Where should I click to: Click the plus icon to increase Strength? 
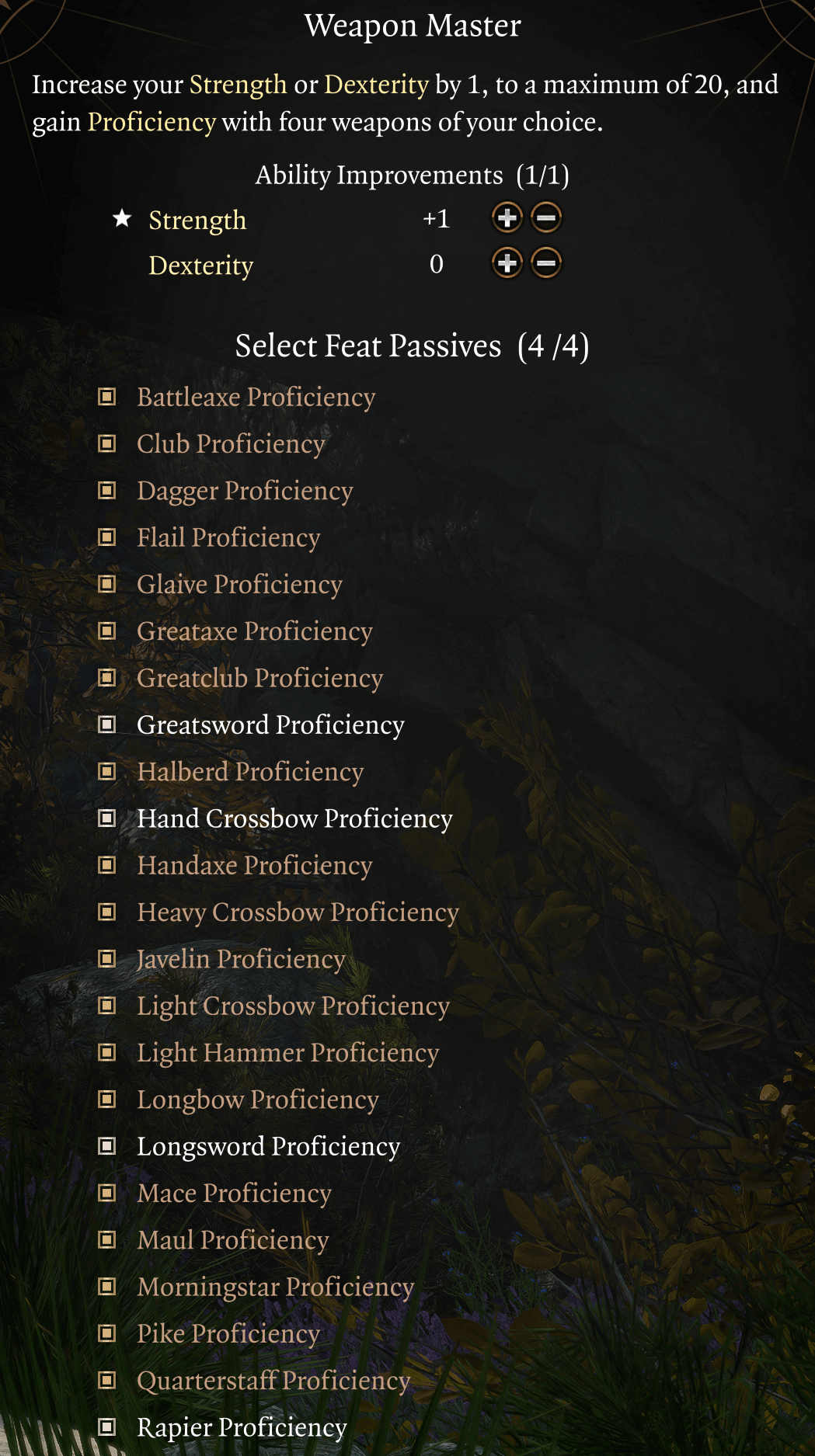(x=507, y=218)
